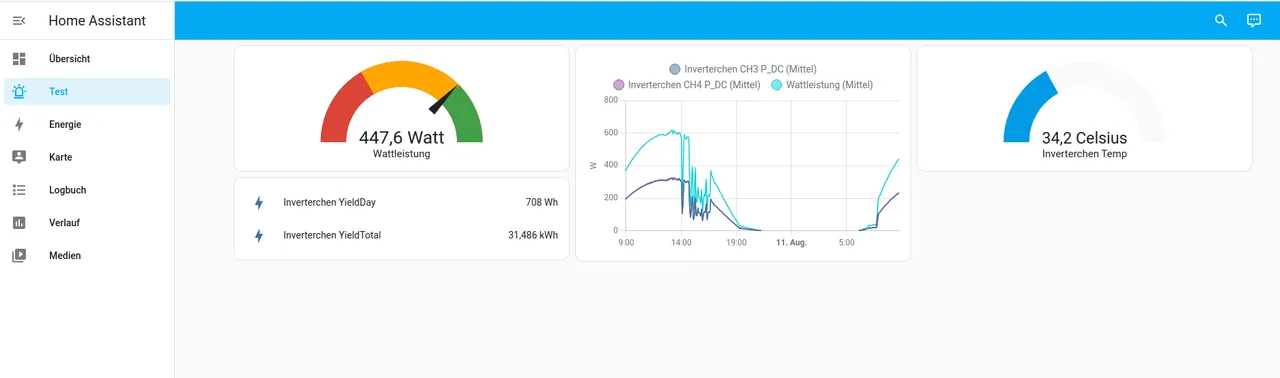
Task: Click the 708 Wh value
Action: coord(541,203)
